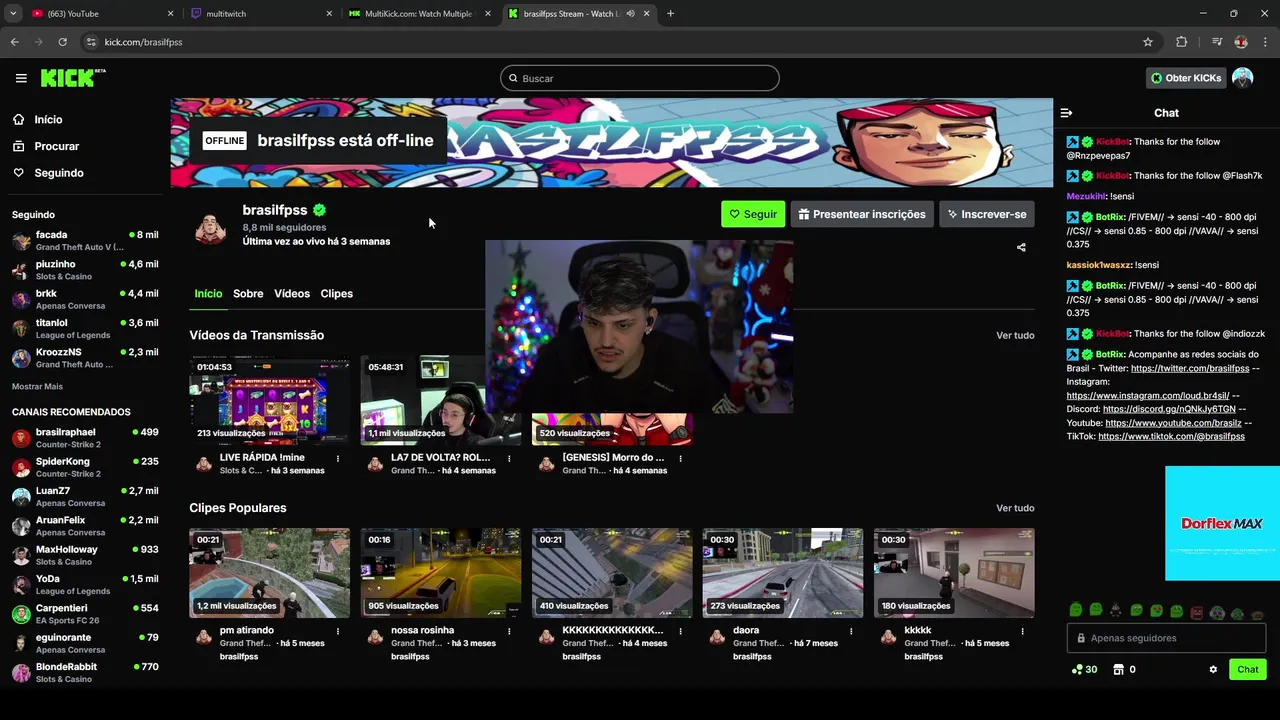1280x720 pixels.
Task: Click the KICK logo
Action: click(73, 78)
